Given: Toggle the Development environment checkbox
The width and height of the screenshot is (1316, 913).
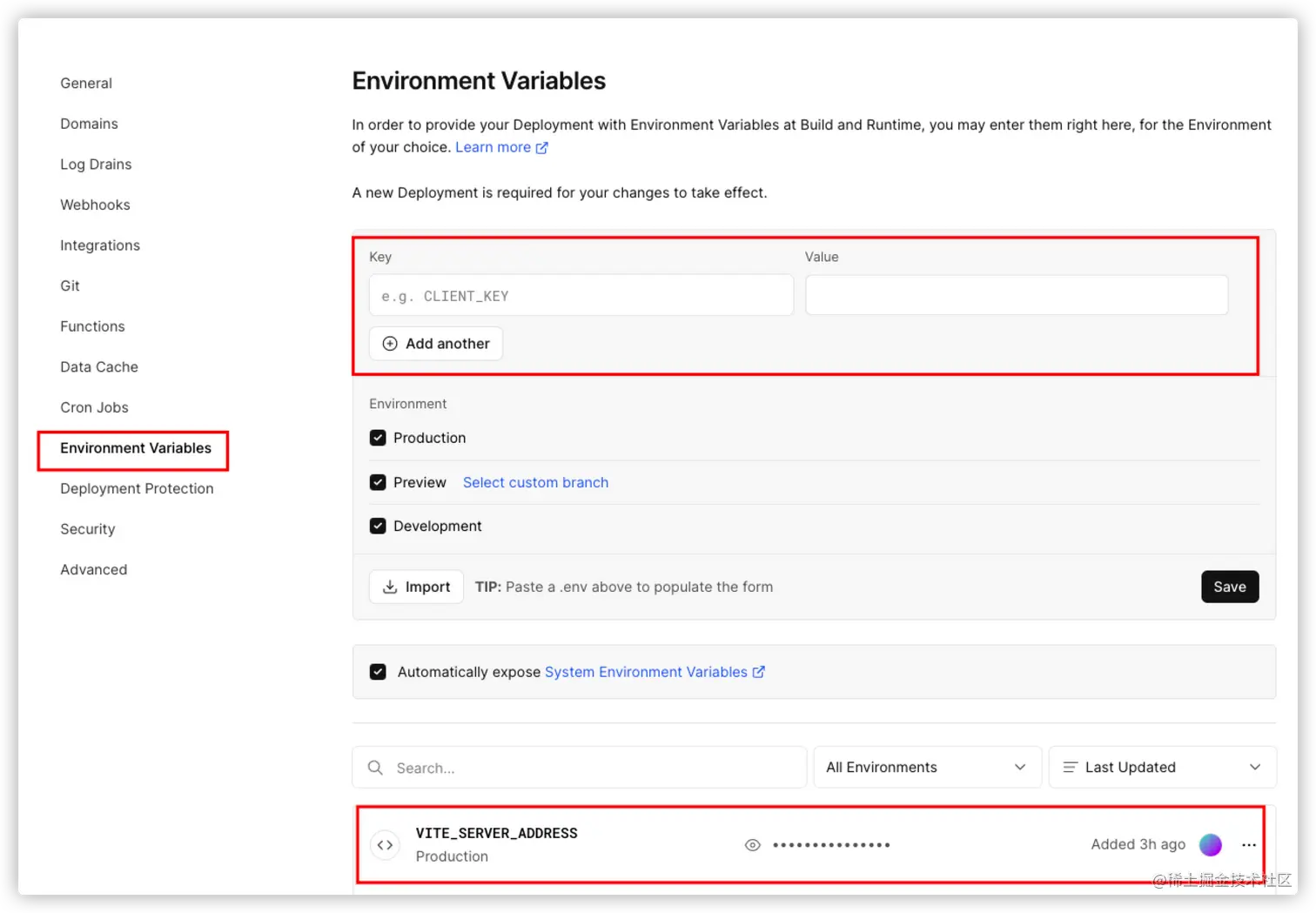Looking at the screenshot, I should click(378, 526).
